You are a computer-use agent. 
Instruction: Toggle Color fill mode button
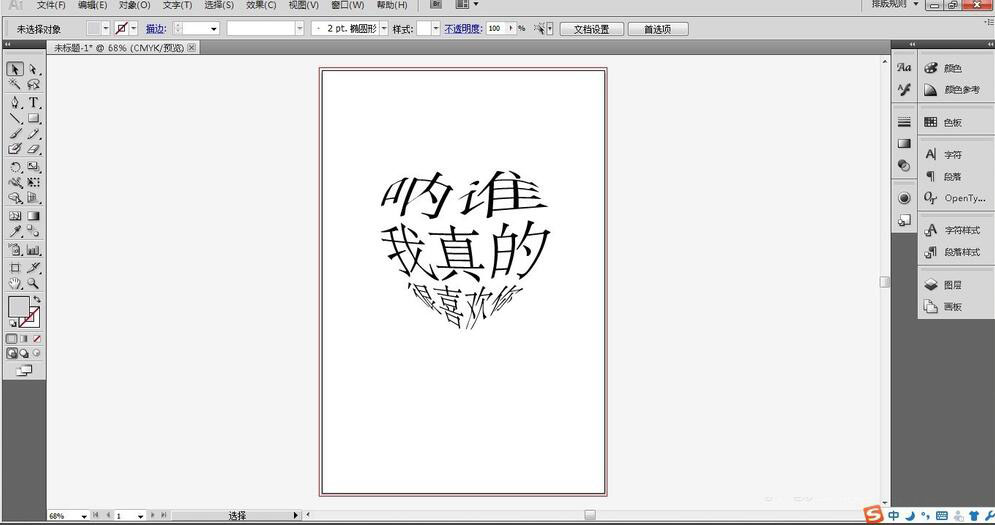(x=11, y=339)
